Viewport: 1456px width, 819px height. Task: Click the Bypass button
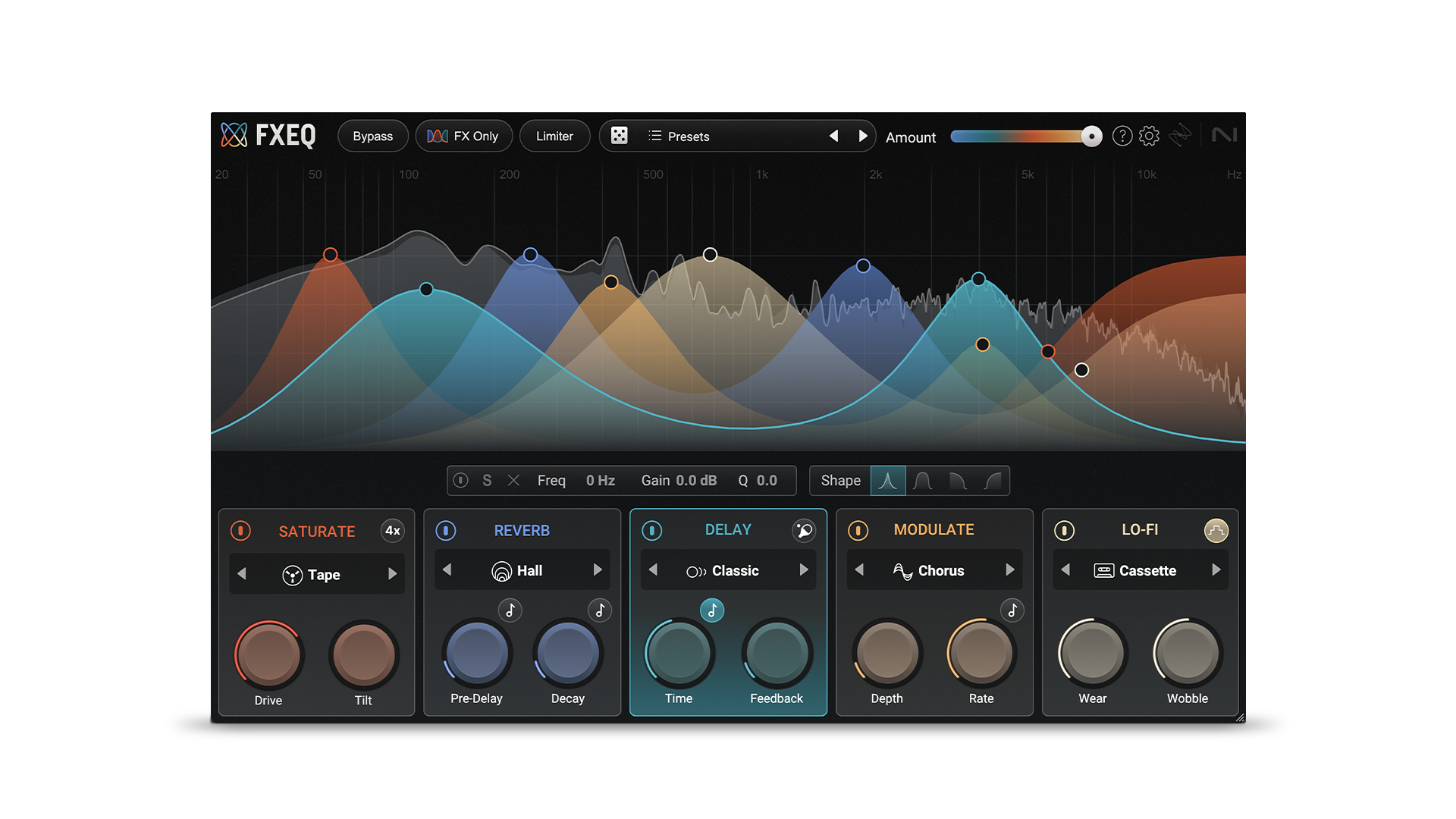click(372, 136)
